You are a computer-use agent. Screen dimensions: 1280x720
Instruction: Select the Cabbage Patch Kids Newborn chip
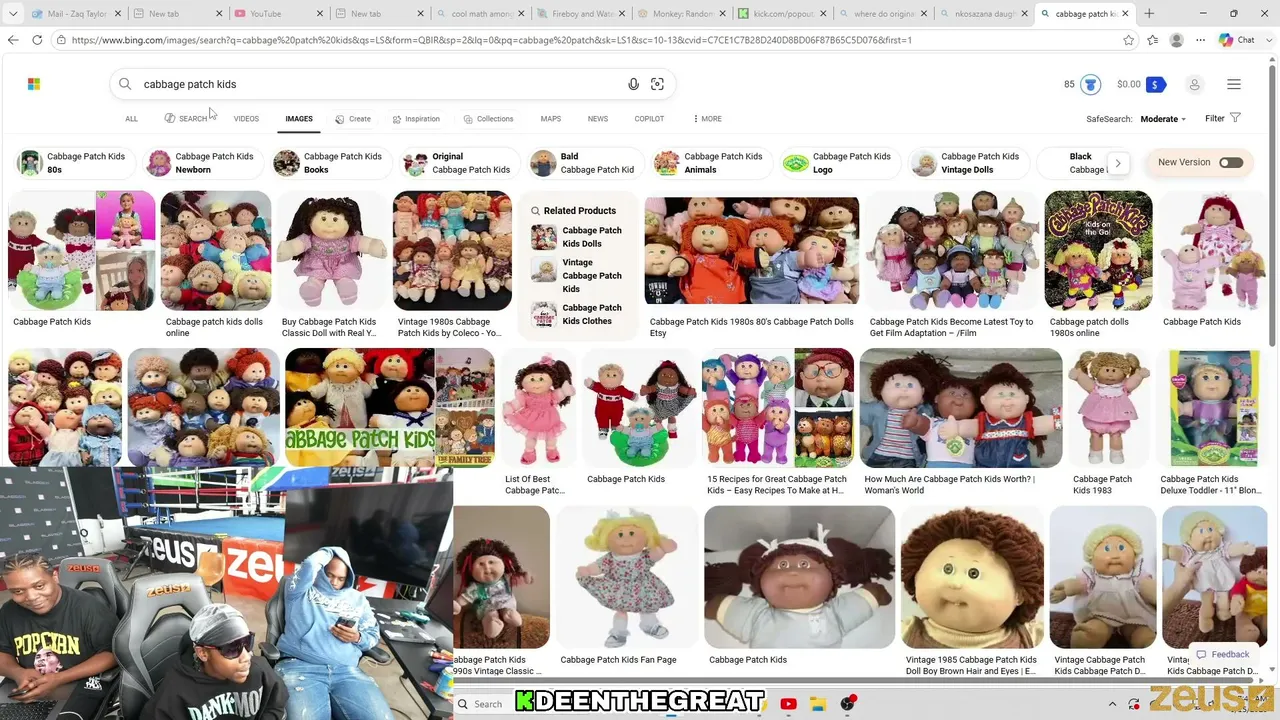click(201, 163)
